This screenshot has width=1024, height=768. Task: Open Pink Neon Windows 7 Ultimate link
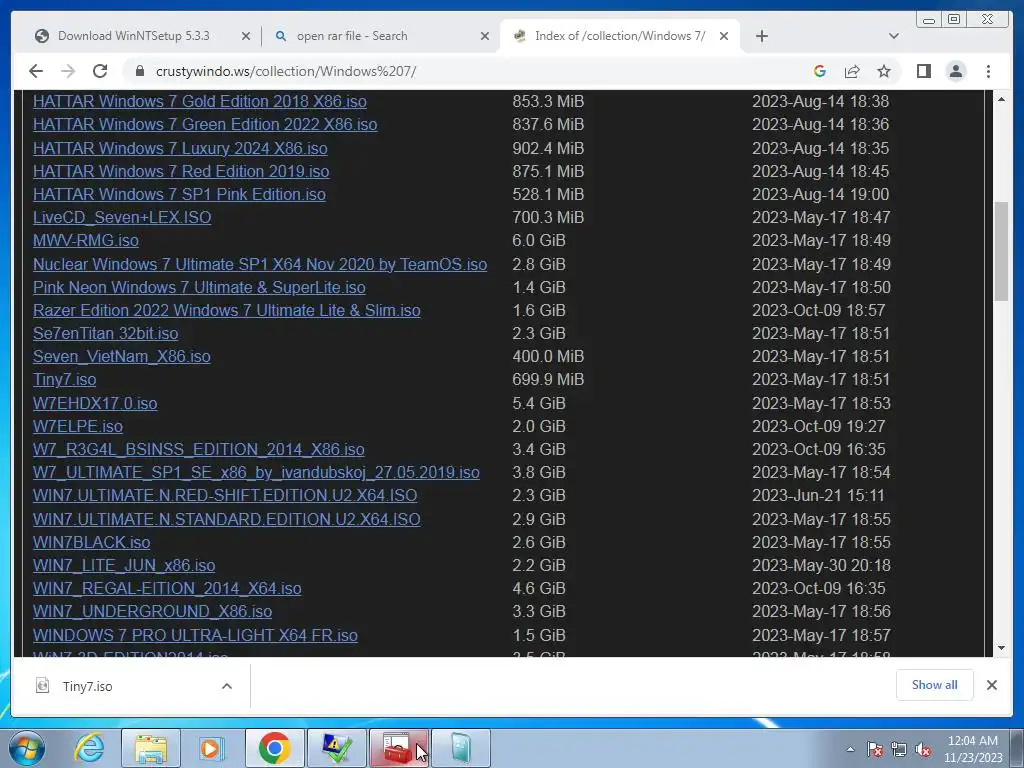(x=199, y=287)
